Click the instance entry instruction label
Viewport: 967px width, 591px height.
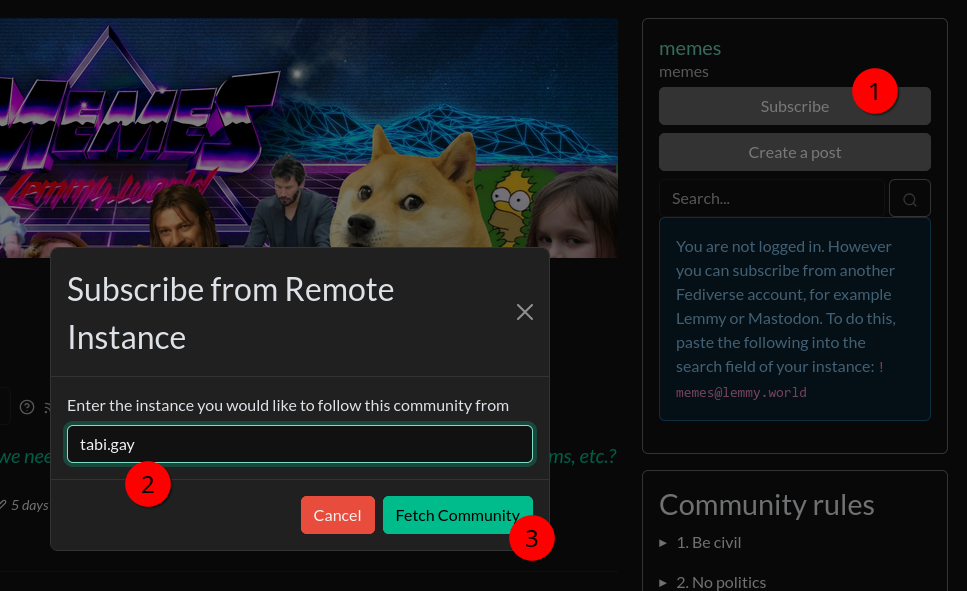tap(288, 405)
